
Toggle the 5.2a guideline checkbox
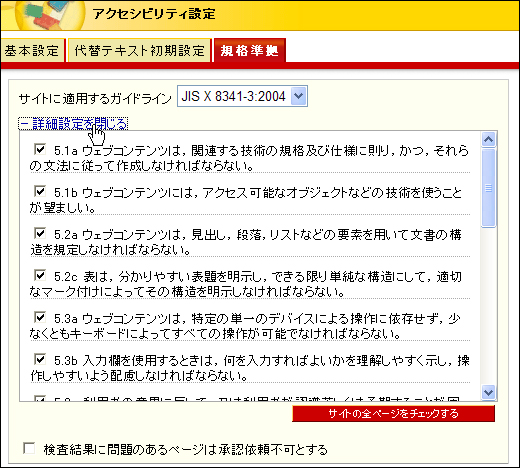coord(40,233)
